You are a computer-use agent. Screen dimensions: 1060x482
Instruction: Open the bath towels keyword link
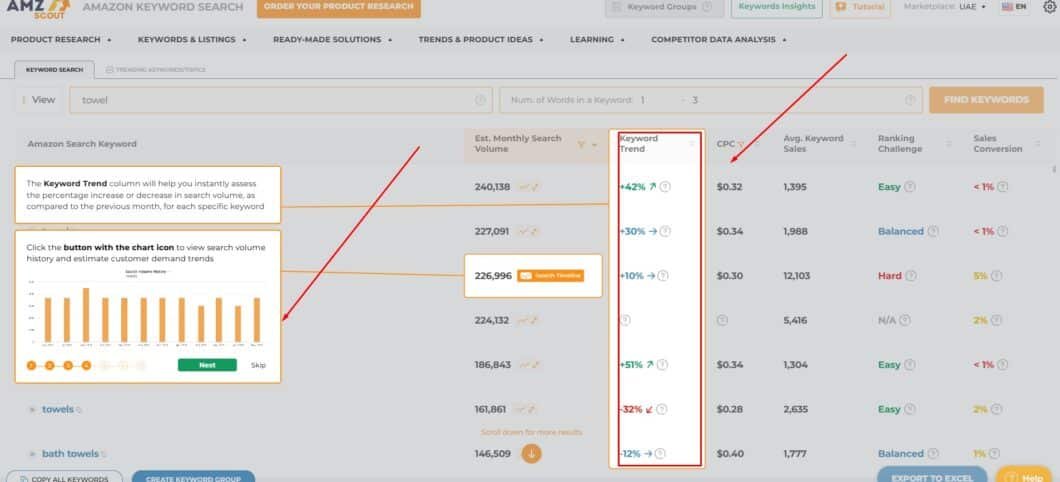click(70, 454)
